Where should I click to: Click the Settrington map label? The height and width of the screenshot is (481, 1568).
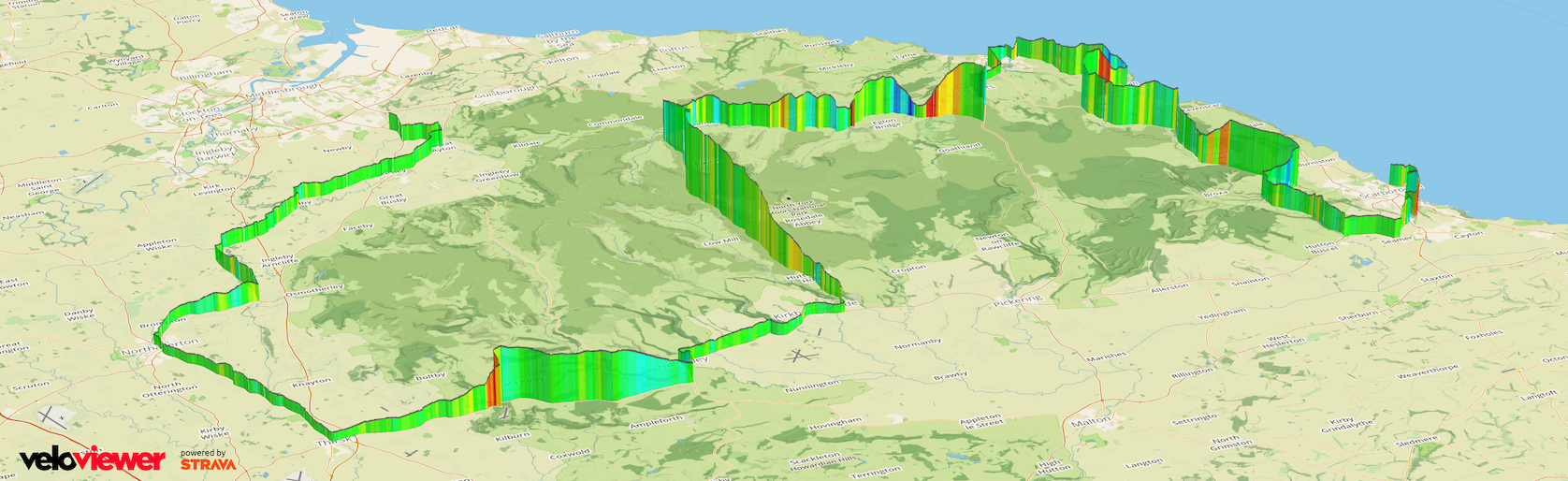(x=1195, y=419)
